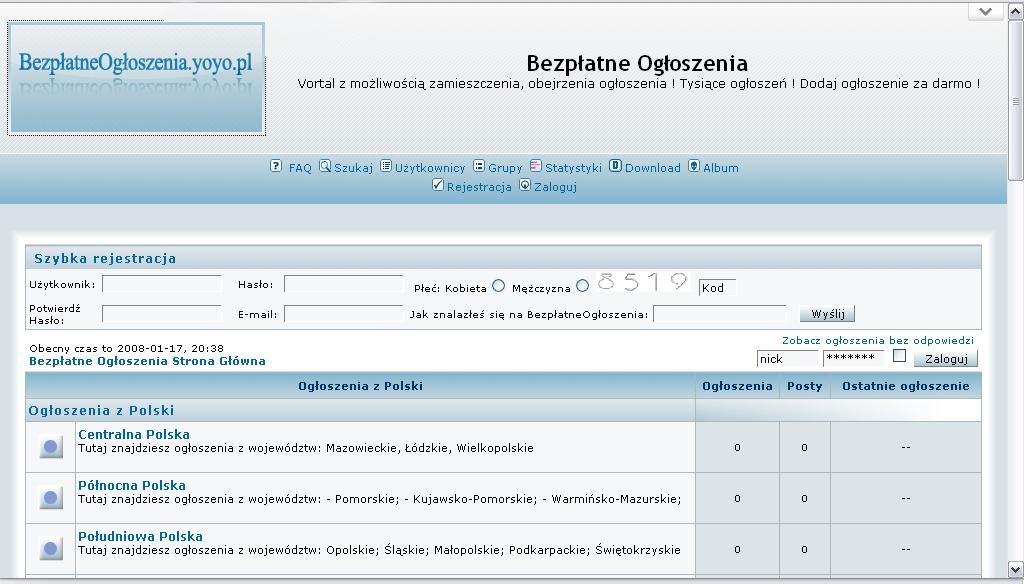Tick the auto-login checkbox next to password
1024x584 pixels.
(899, 356)
